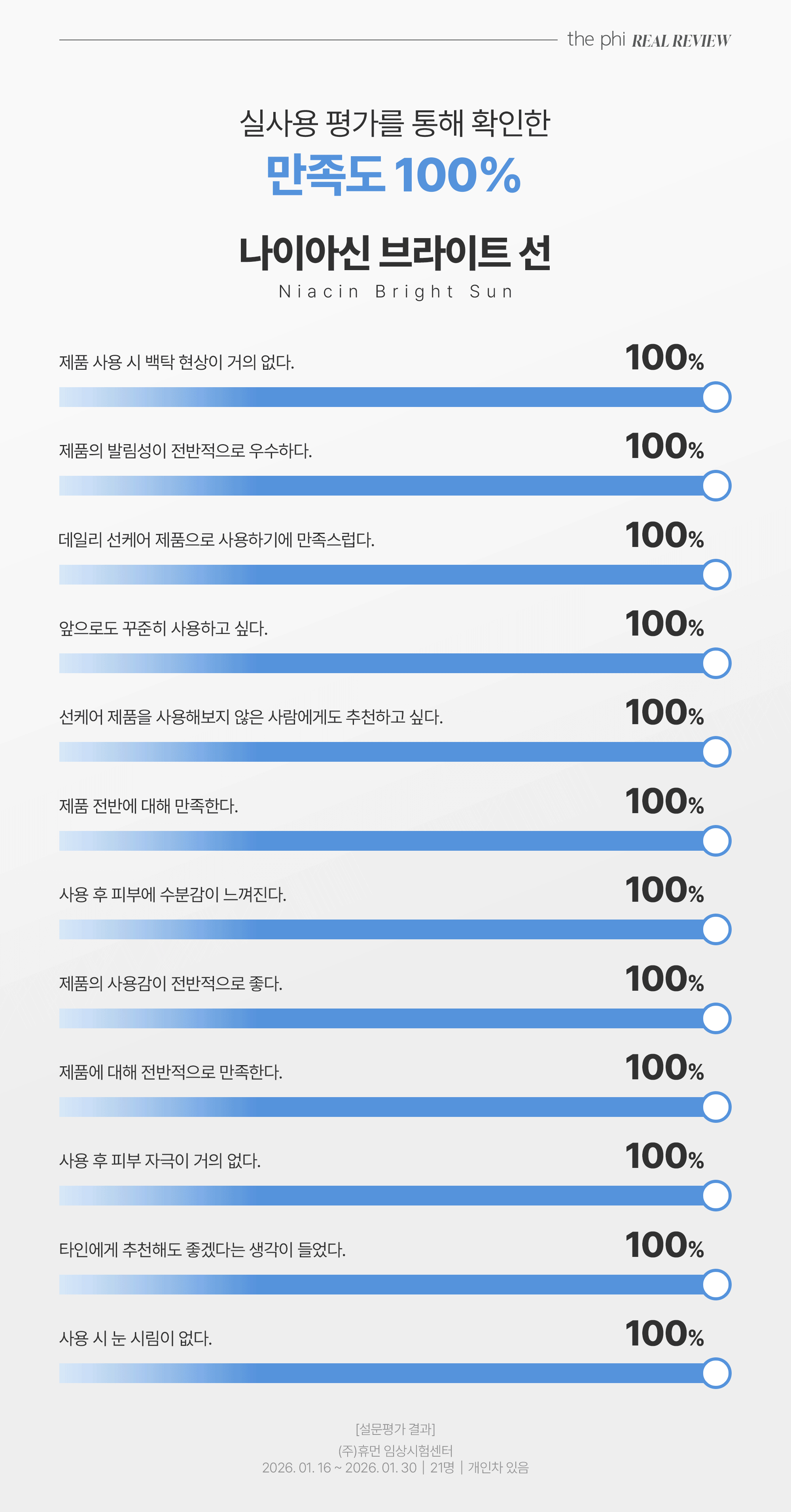Click the 선케어 제품 추천하고 싶다 statement text
Screen dimensions: 791x1512
click(x=251, y=717)
